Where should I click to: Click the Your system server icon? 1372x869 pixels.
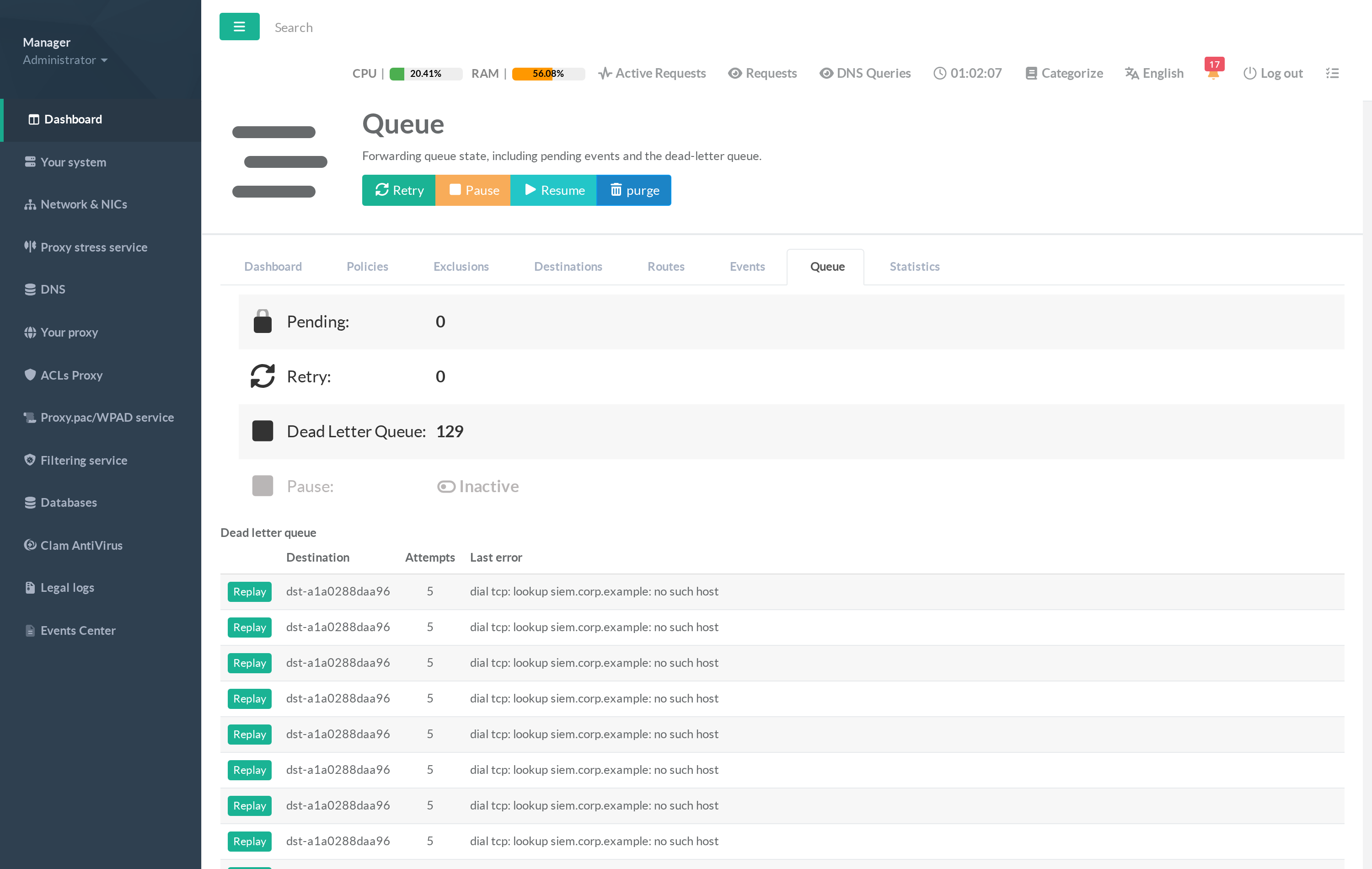[30, 162]
